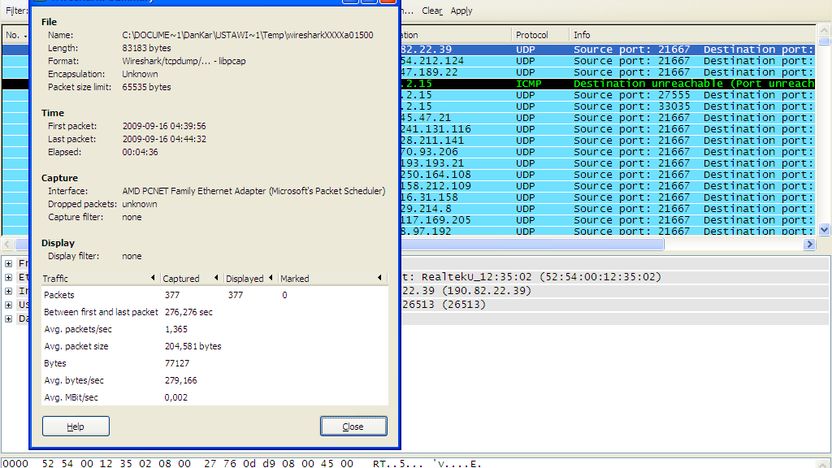Open Help from the Summary dialog
Image resolution: width=832 pixels, height=468 pixels.
point(76,426)
